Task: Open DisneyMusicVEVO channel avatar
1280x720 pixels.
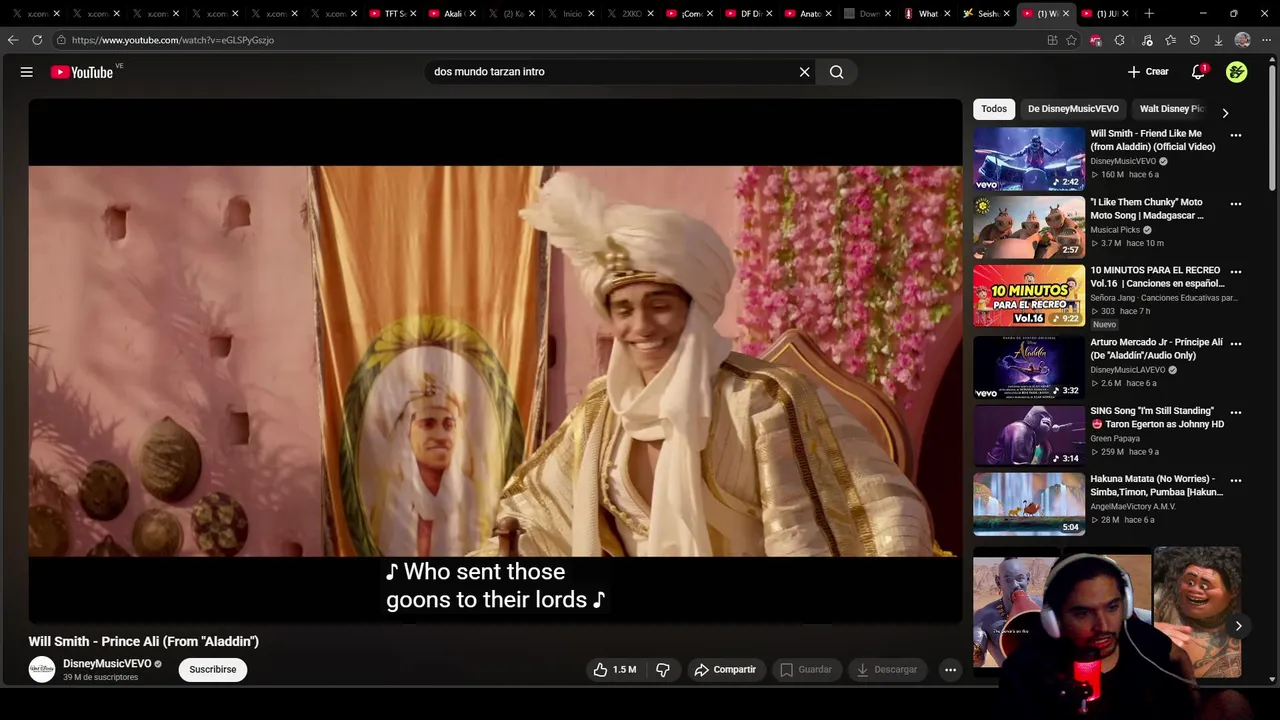Action: [42, 670]
